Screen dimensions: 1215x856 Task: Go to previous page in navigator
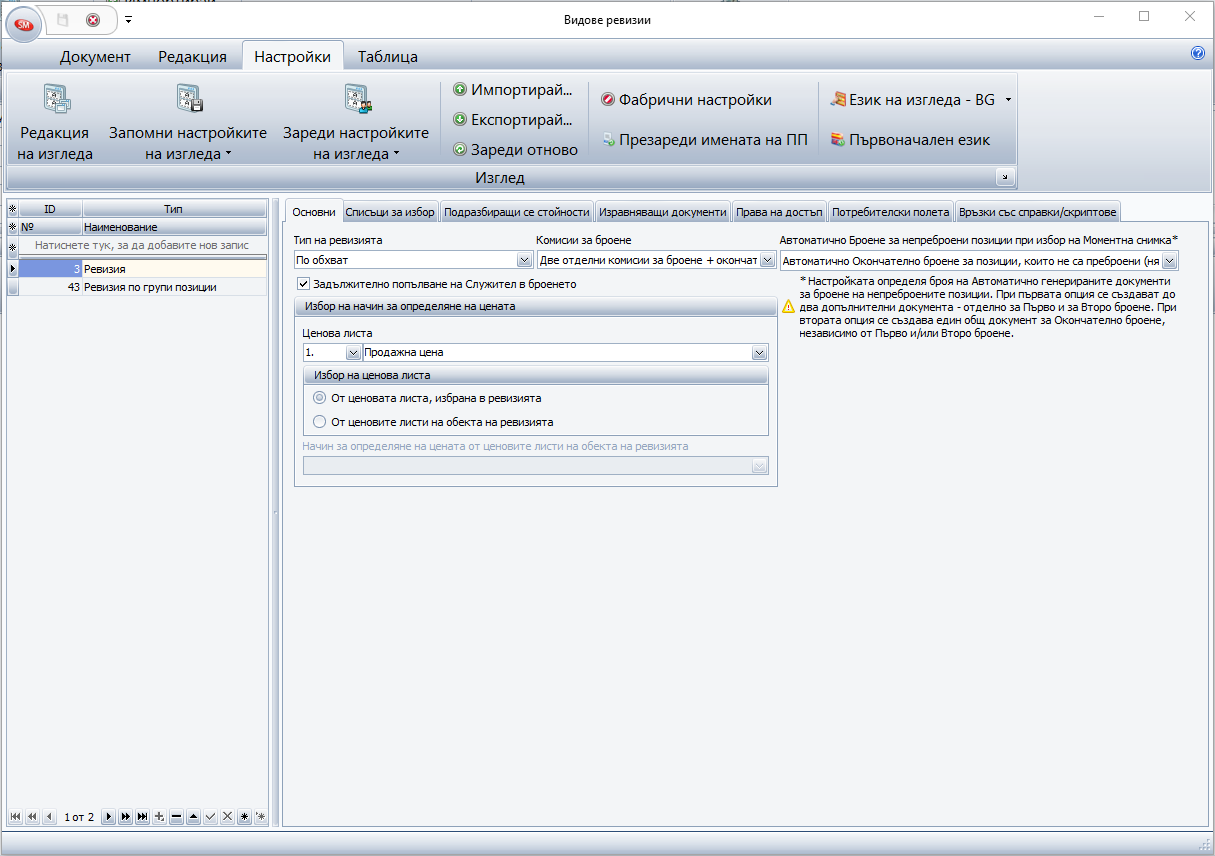click(32, 817)
